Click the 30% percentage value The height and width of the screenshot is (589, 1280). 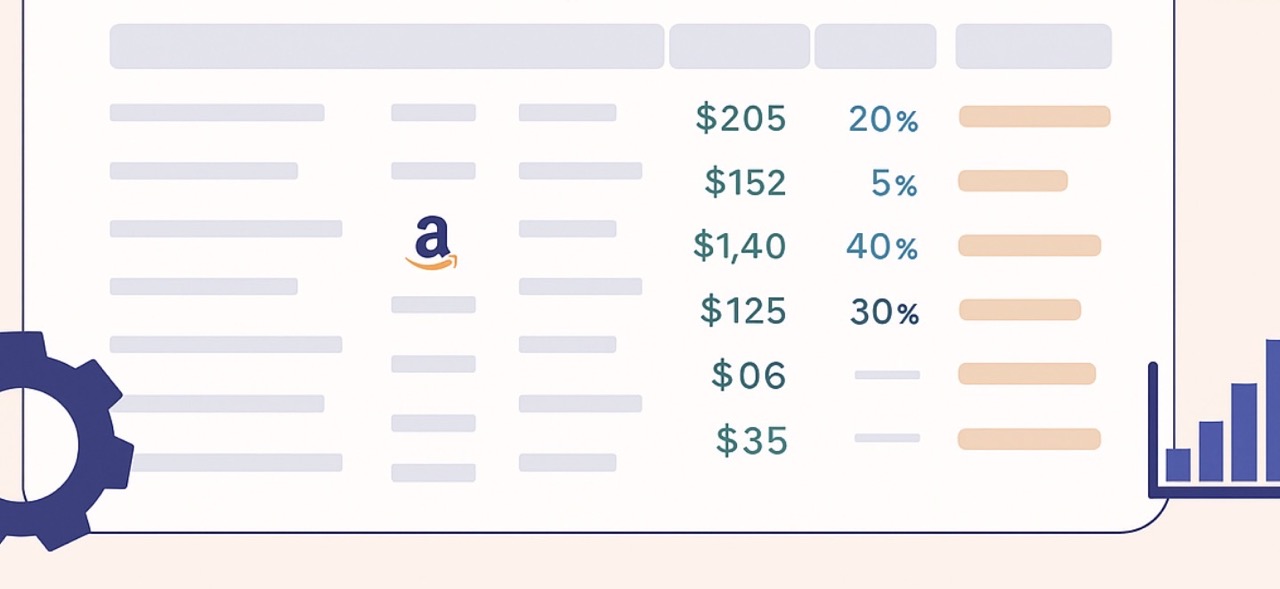[884, 313]
